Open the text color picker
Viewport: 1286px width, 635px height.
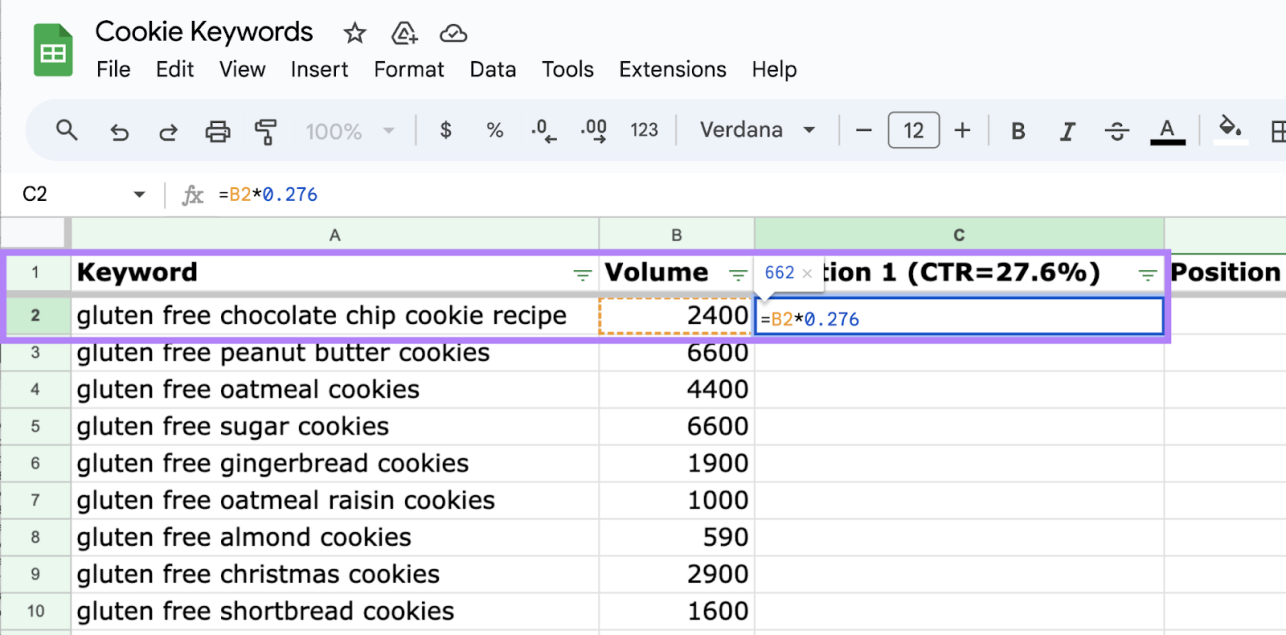(1166, 131)
